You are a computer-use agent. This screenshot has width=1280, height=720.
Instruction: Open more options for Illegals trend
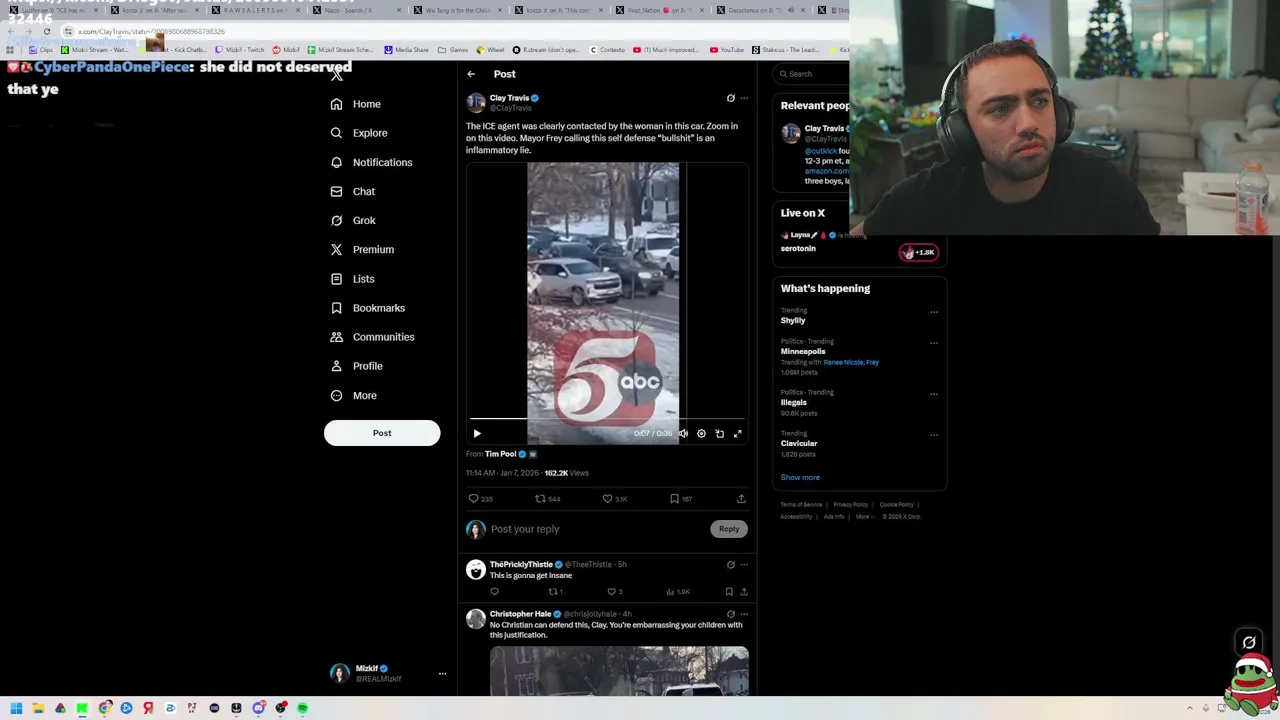coord(934,394)
